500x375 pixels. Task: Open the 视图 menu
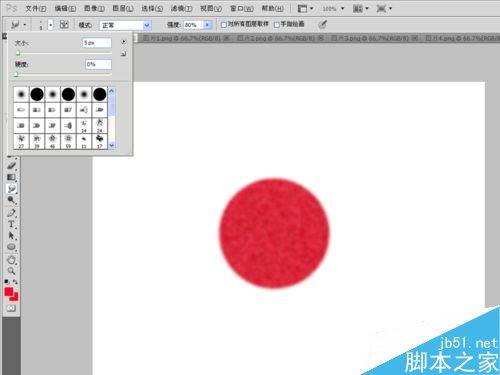pyautogui.click(x=211, y=8)
